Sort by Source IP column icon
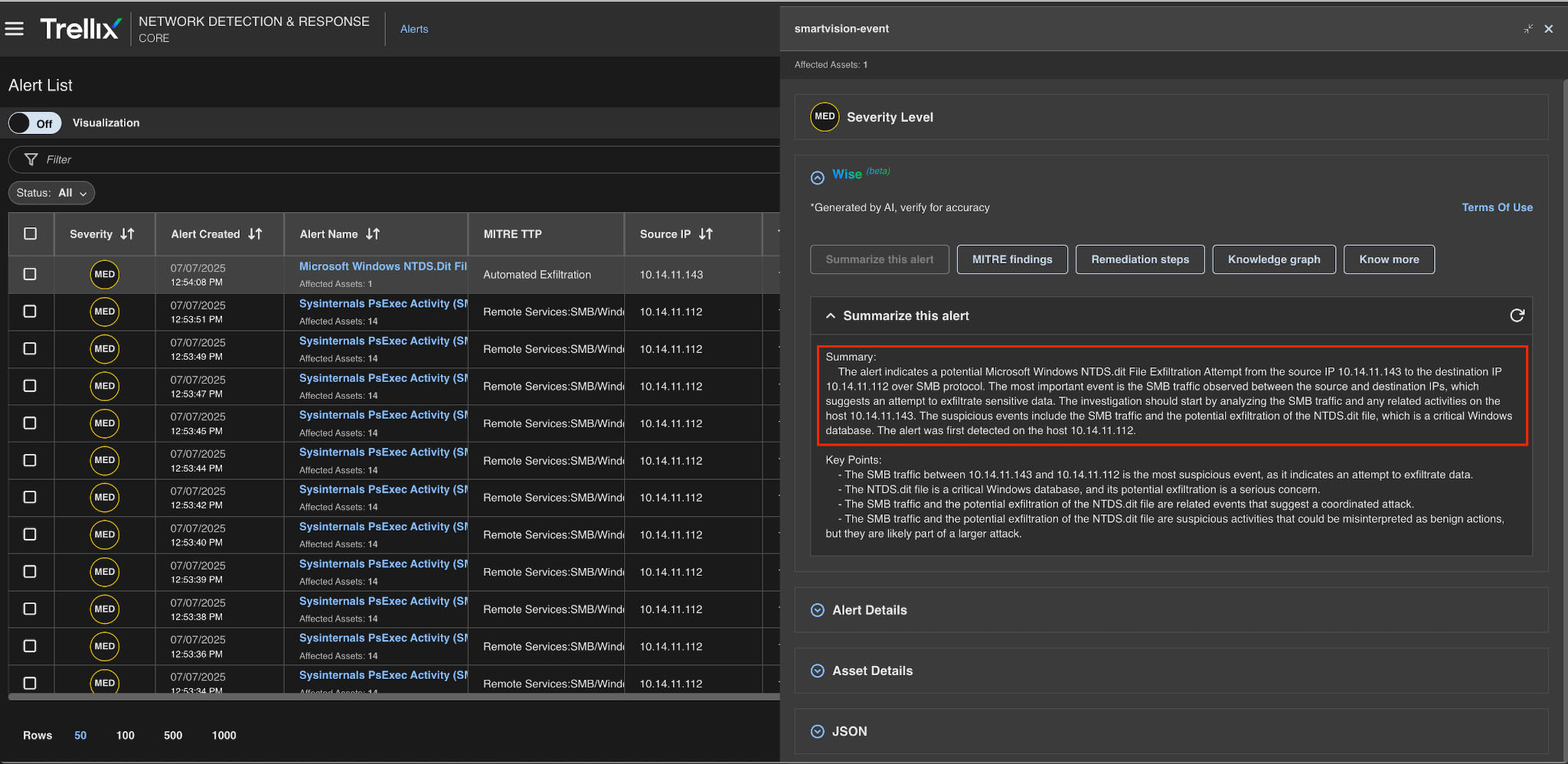Screen dimensions: 1568x764 (706, 234)
